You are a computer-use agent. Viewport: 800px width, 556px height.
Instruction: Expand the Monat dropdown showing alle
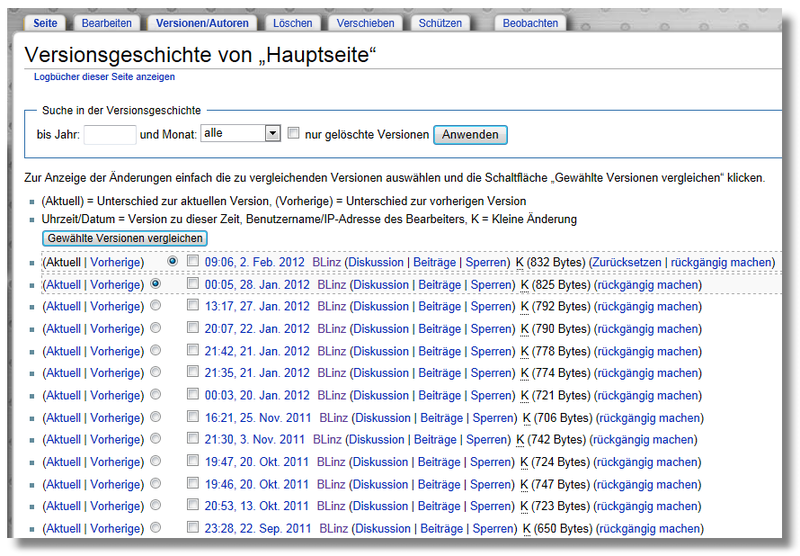272,133
